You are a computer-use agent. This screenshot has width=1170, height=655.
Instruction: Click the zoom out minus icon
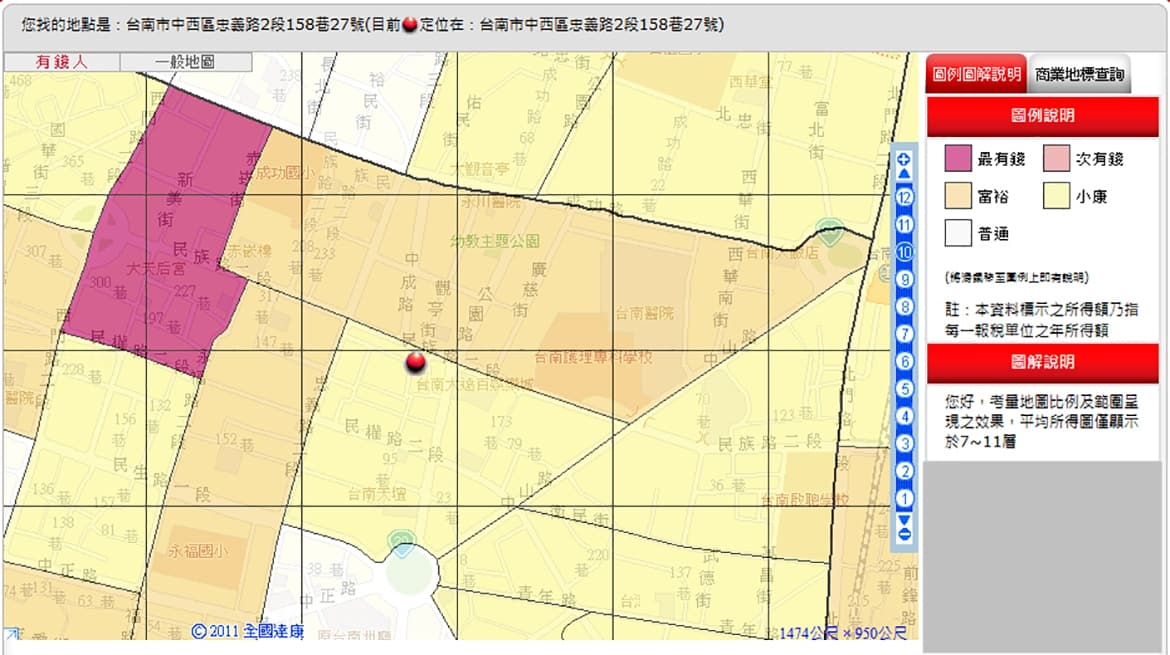(904, 534)
